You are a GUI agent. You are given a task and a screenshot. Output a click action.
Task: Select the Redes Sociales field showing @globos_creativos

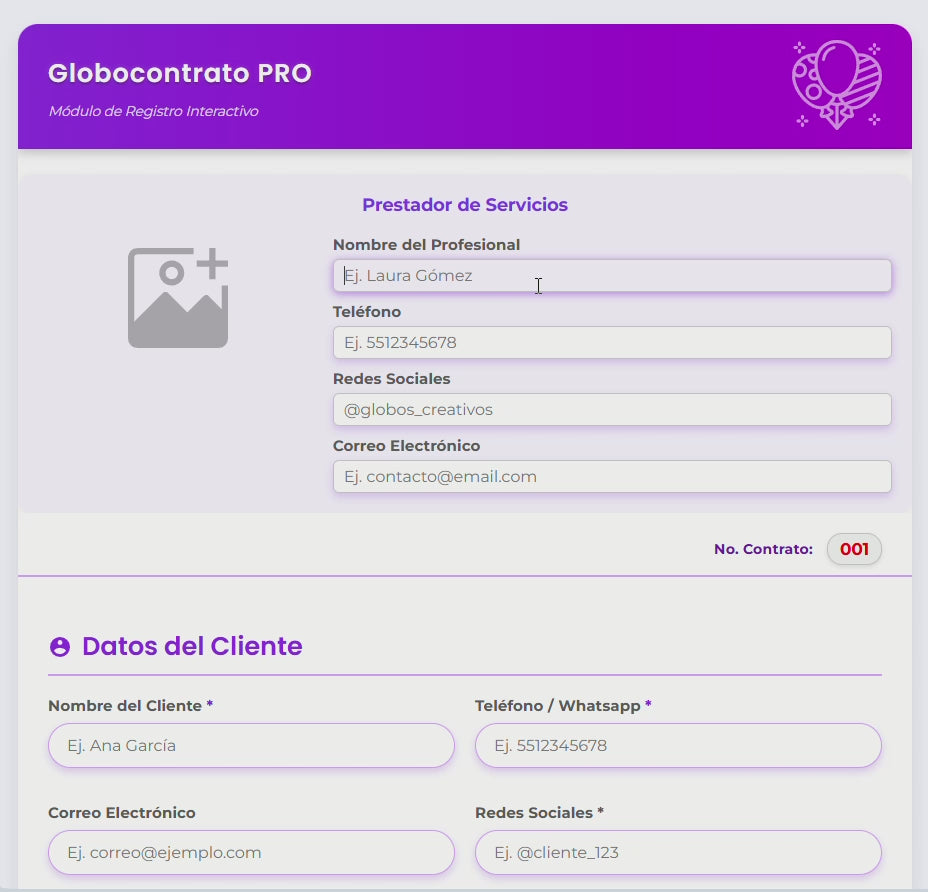(611, 409)
